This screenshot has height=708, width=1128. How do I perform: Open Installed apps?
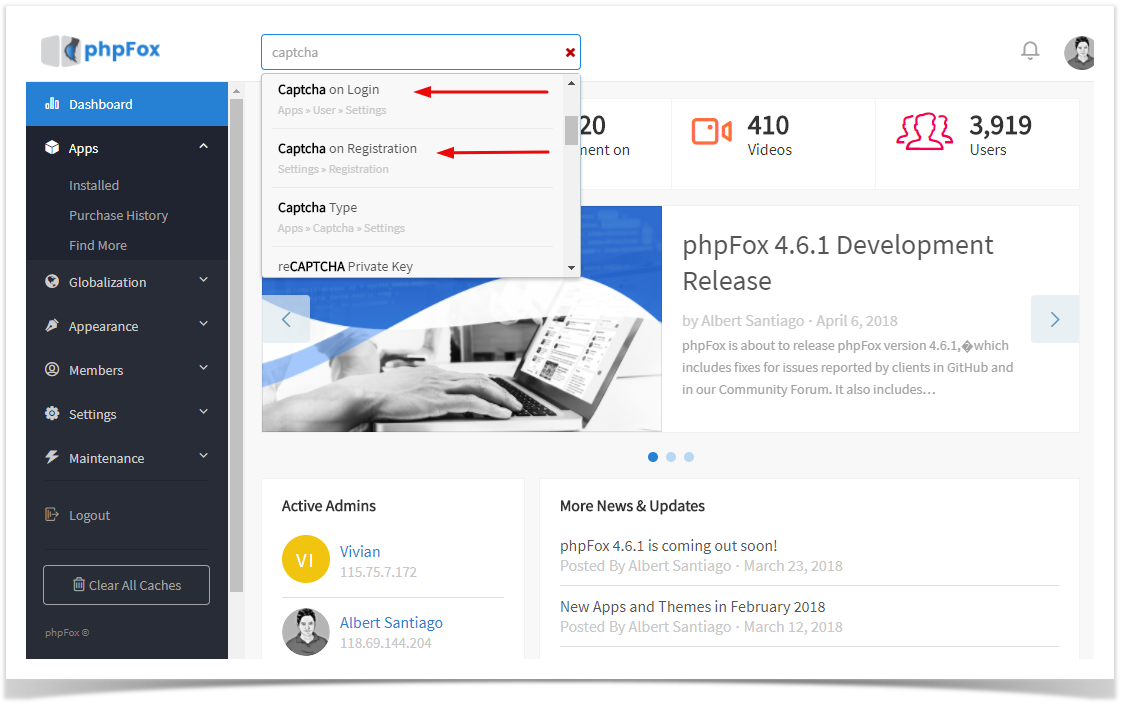point(94,186)
